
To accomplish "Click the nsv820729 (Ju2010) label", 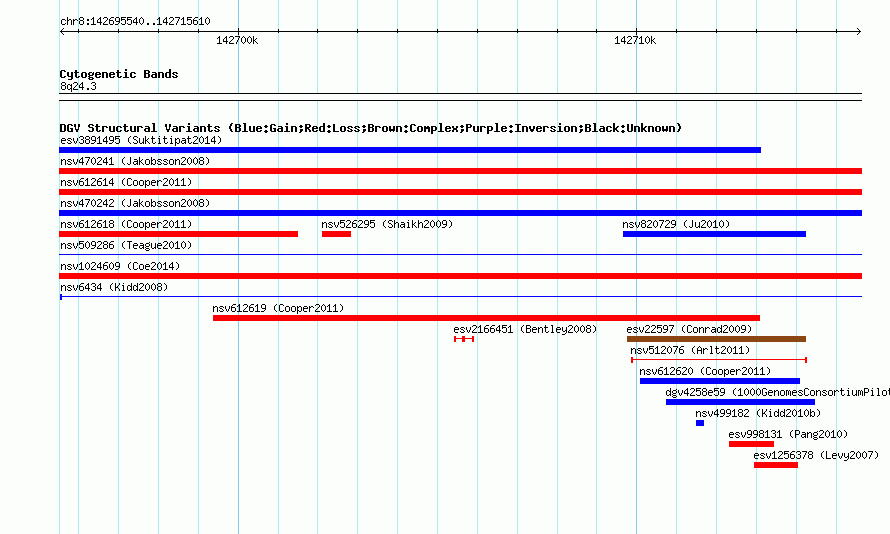I will point(676,224).
